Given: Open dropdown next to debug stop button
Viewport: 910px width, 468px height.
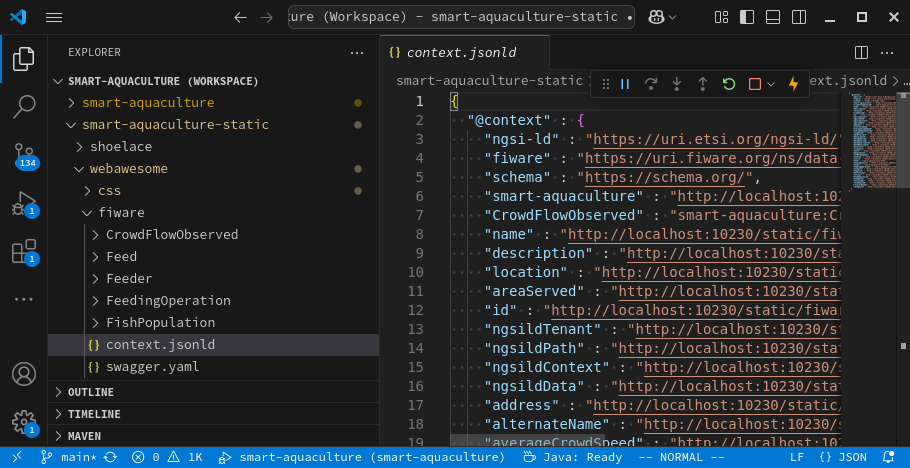Looking at the screenshot, I should click(771, 84).
